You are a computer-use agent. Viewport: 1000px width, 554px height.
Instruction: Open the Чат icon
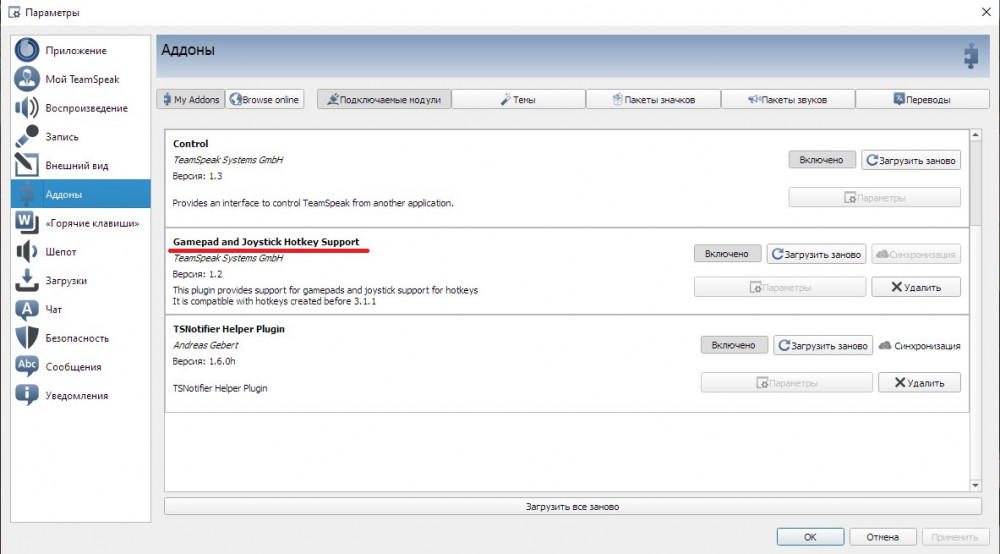[27, 309]
